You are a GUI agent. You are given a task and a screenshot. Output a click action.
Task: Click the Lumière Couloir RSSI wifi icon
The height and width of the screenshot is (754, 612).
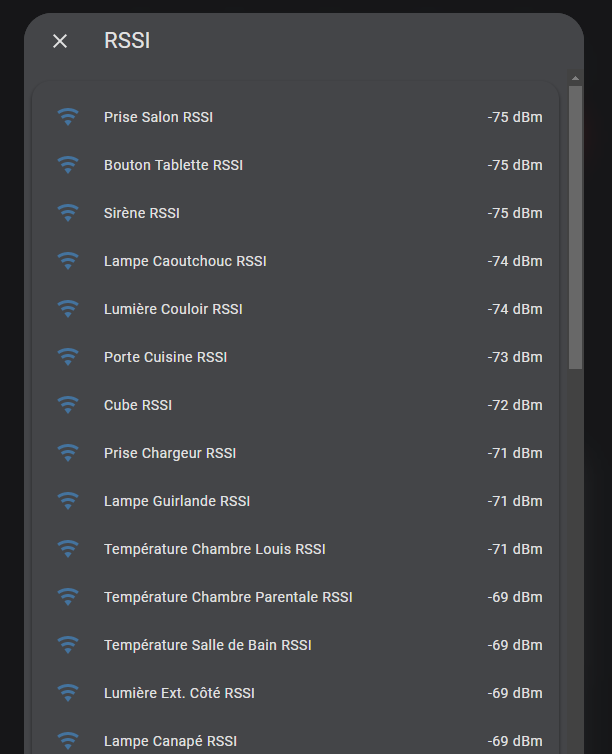pos(68,309)
